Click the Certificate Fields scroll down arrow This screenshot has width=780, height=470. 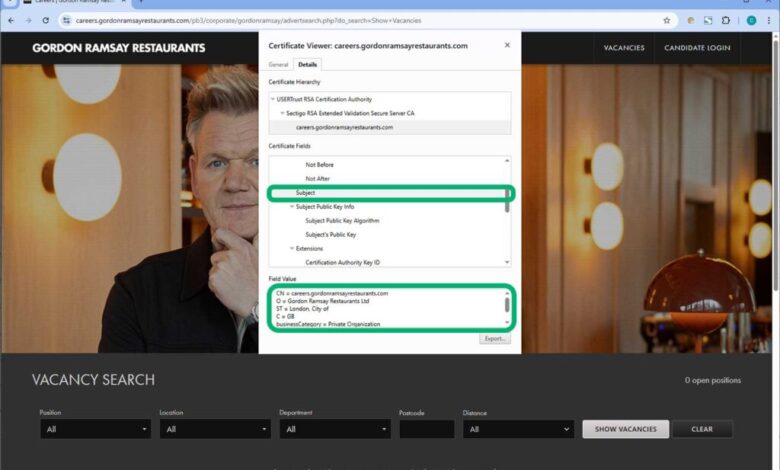pos(507,262)
